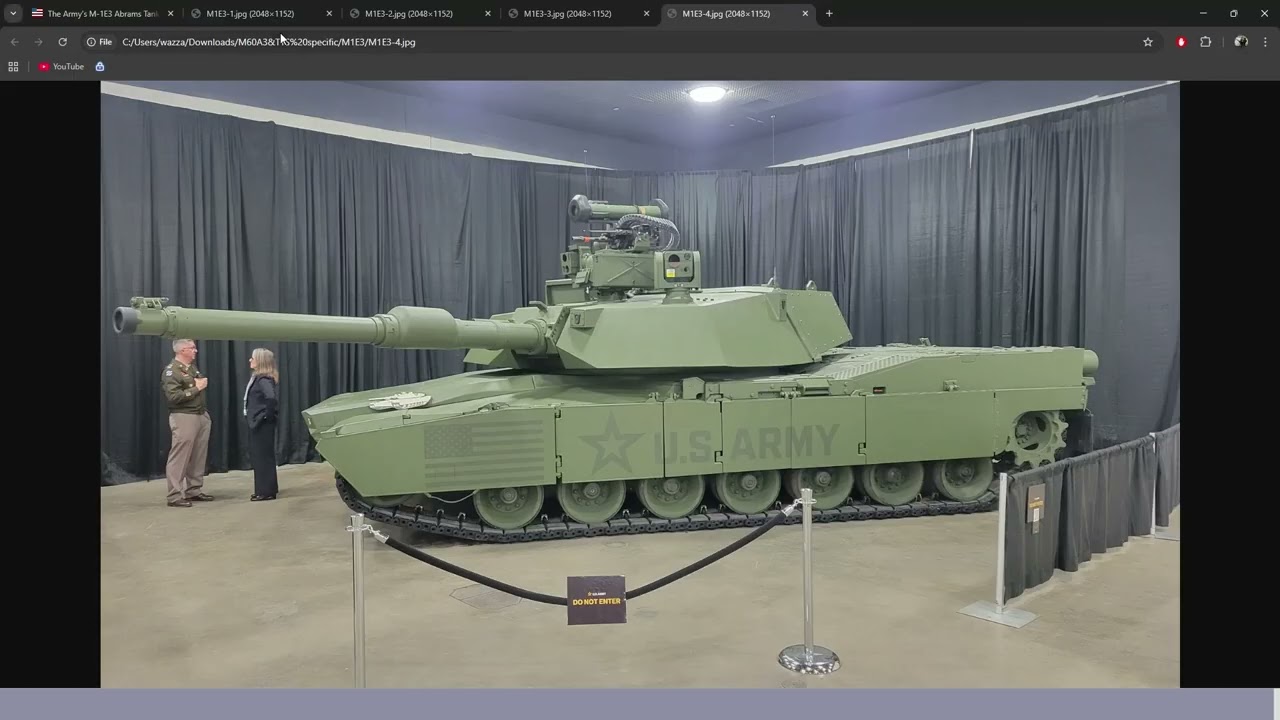Open the profile avatar menu

click(x=1241, y=42)
